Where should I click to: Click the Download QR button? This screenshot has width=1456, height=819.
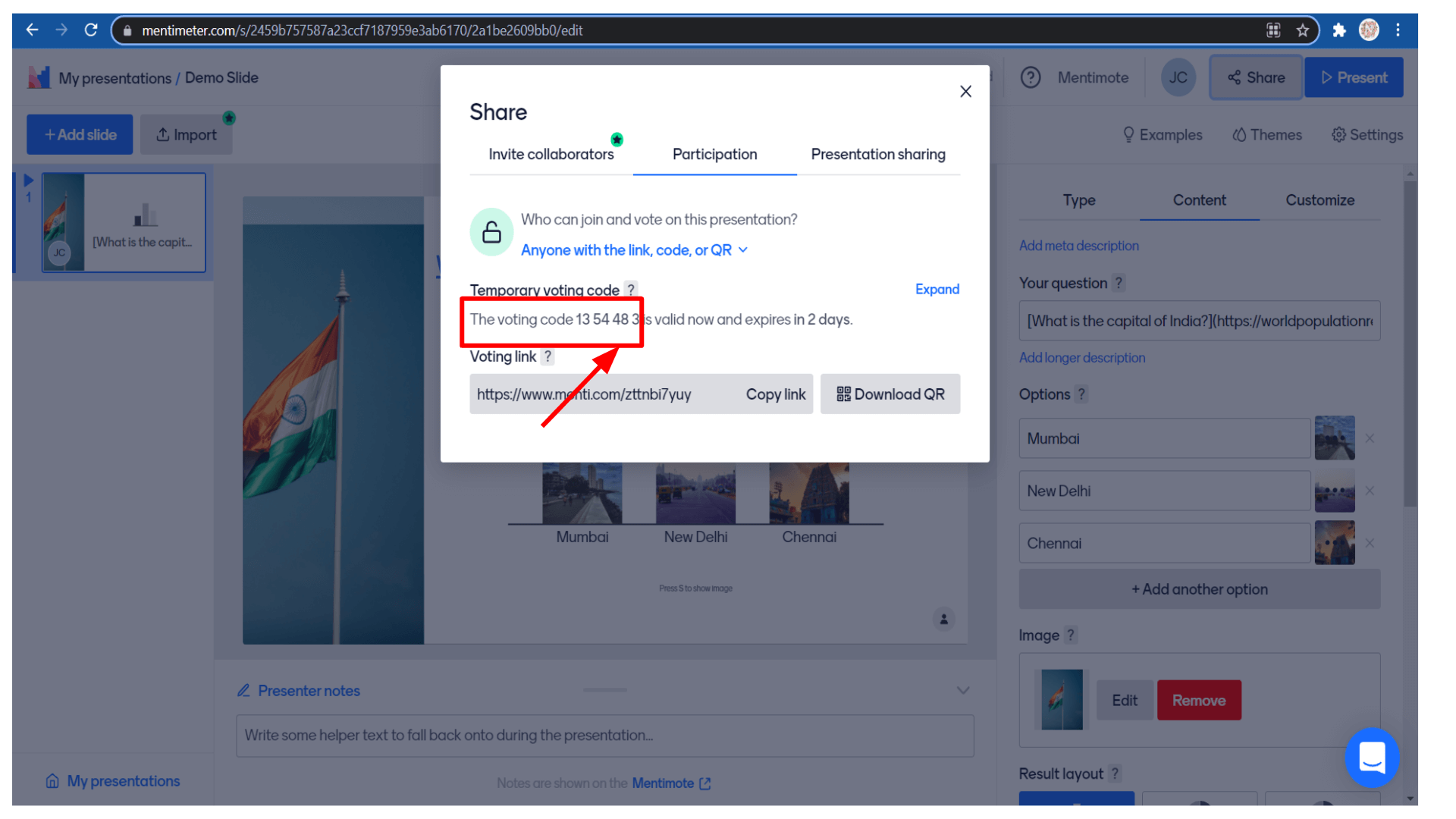click(890, 394)
